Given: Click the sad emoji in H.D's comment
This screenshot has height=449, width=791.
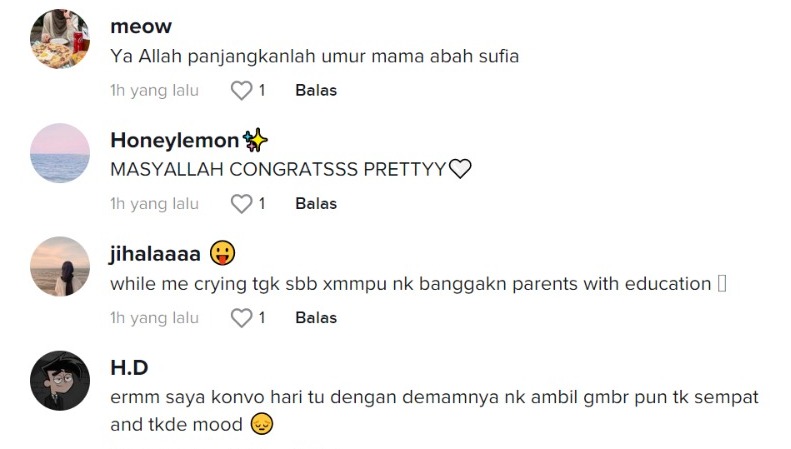Looking at the screenshot, I should pos(262,425).
